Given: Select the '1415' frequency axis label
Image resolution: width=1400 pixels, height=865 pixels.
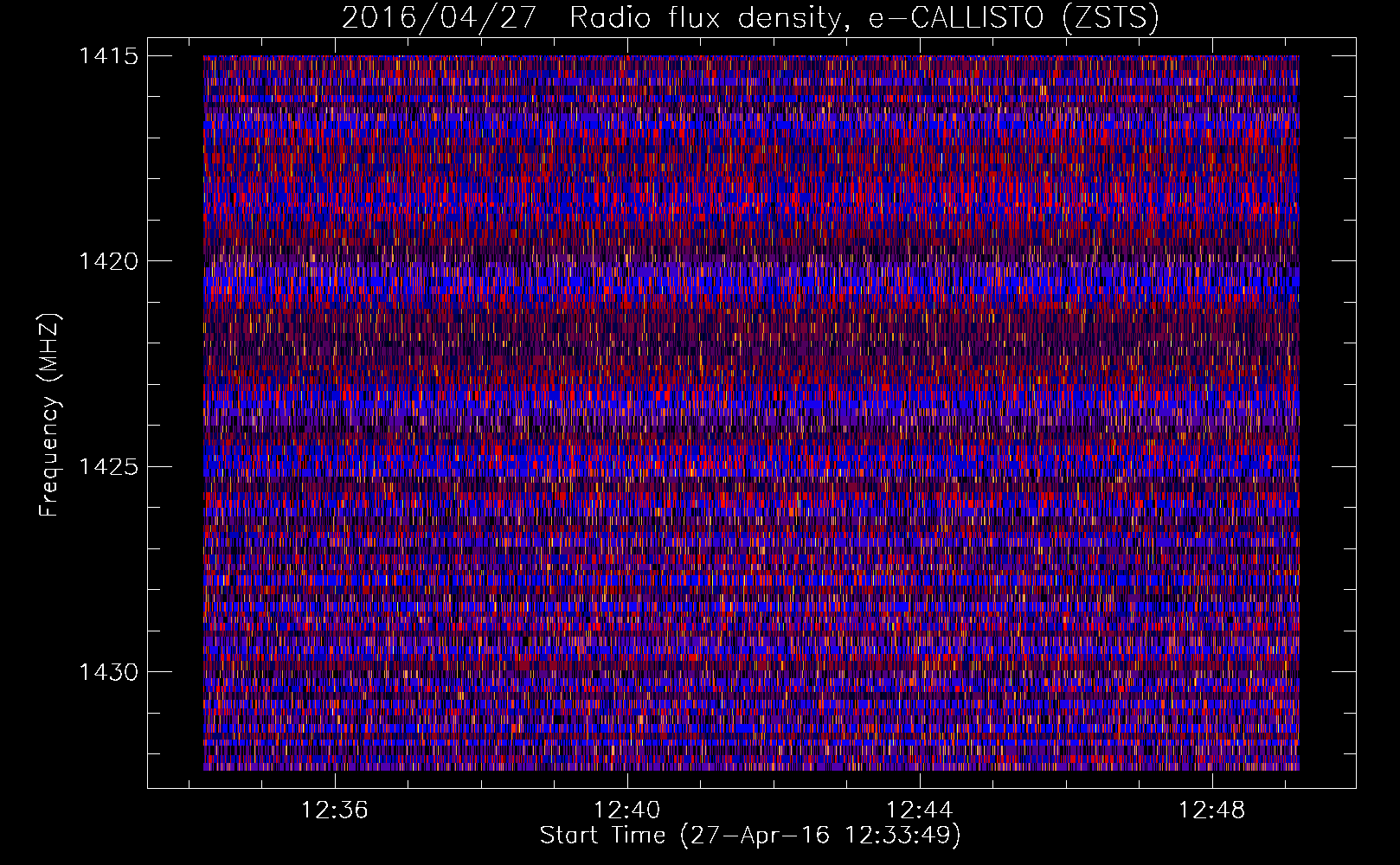Looking at the screenshot, I should click(108, 56).
